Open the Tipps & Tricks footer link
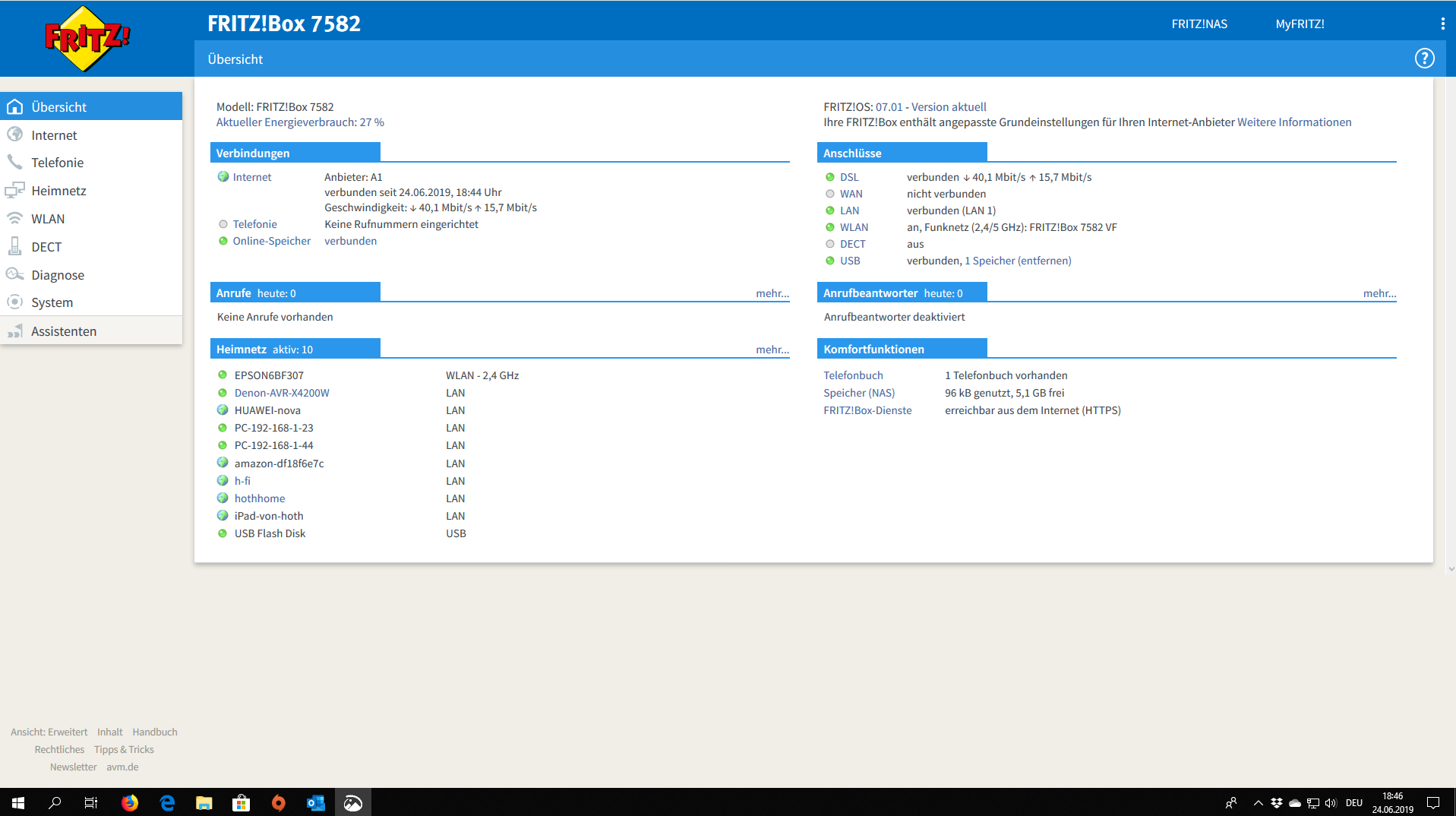Screen dimensions: 1456x816 pos(124,749)
